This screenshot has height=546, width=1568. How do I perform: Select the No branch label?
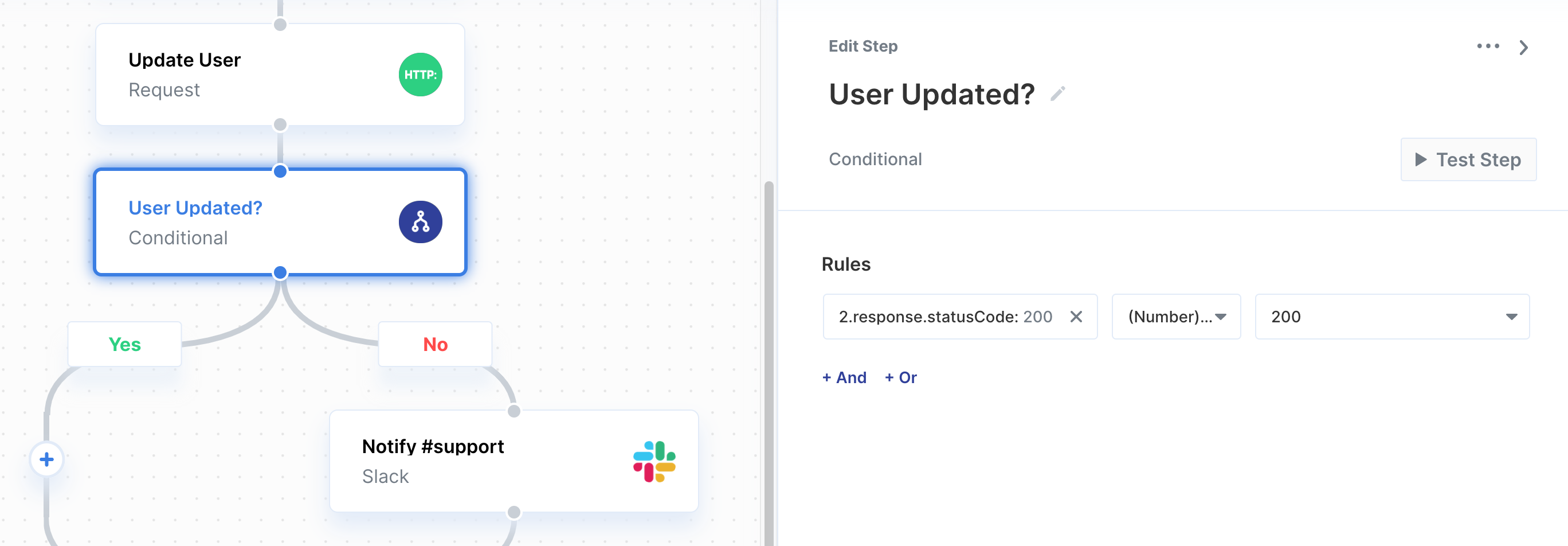[435, 344]
